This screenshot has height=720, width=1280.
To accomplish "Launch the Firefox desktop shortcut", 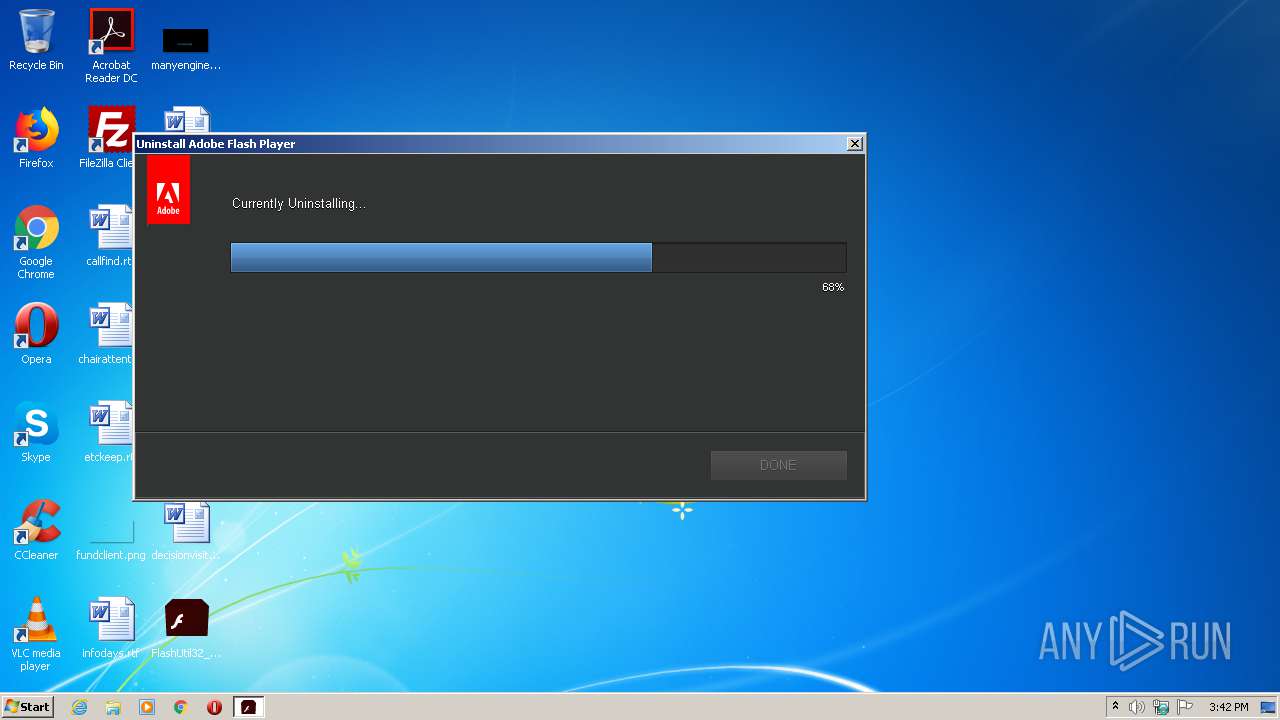I will 36,137.
